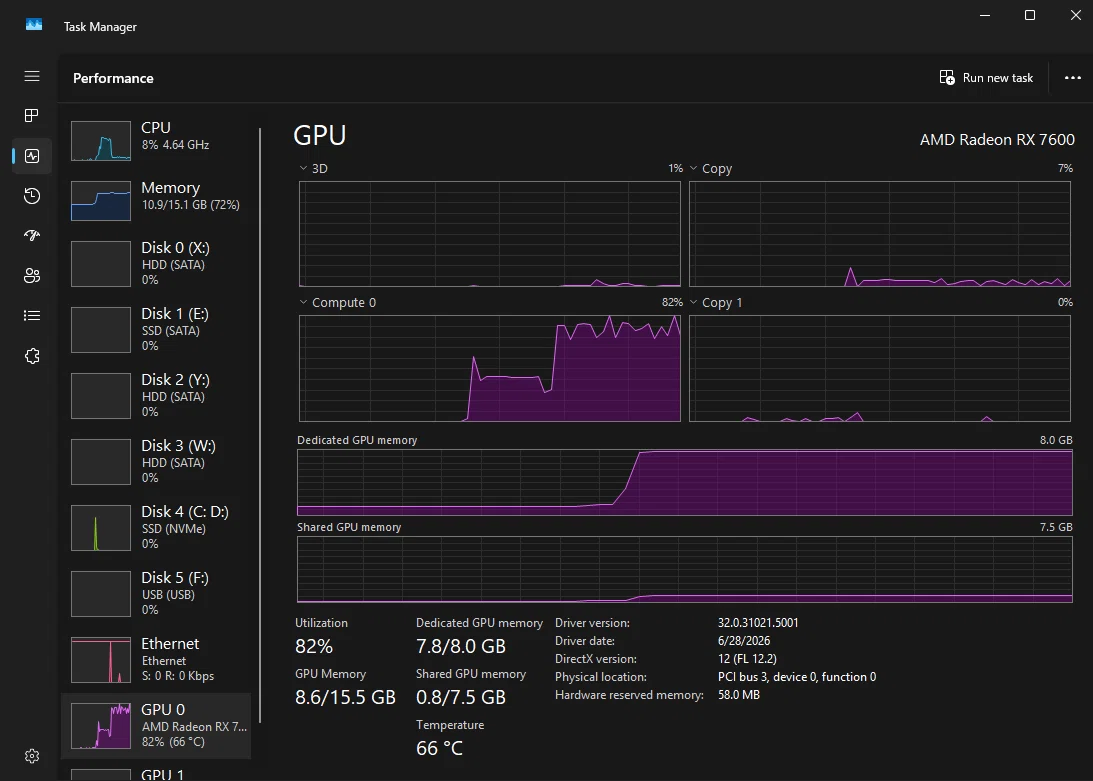Click the performance list vertical scrollbar
1093x781 pixels.
[x=260, y=425]
